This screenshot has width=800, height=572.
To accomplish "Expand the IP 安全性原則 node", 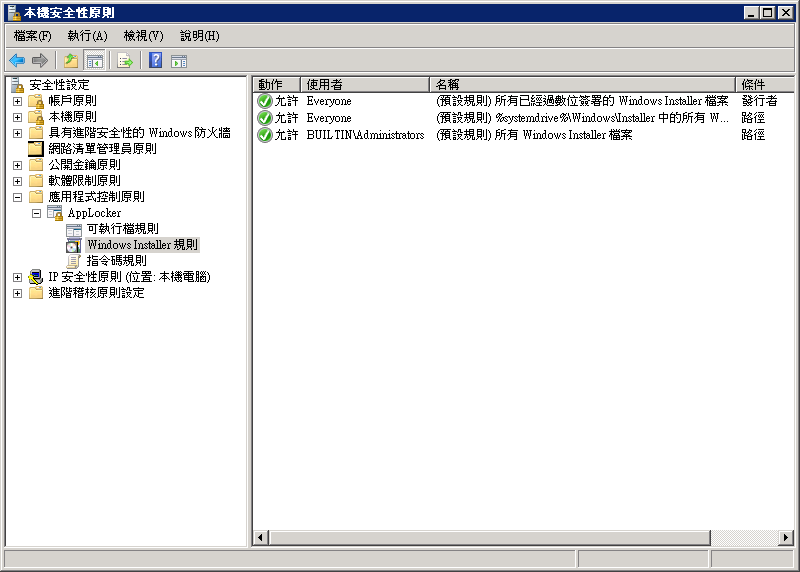I will click(x=17, y=277).
